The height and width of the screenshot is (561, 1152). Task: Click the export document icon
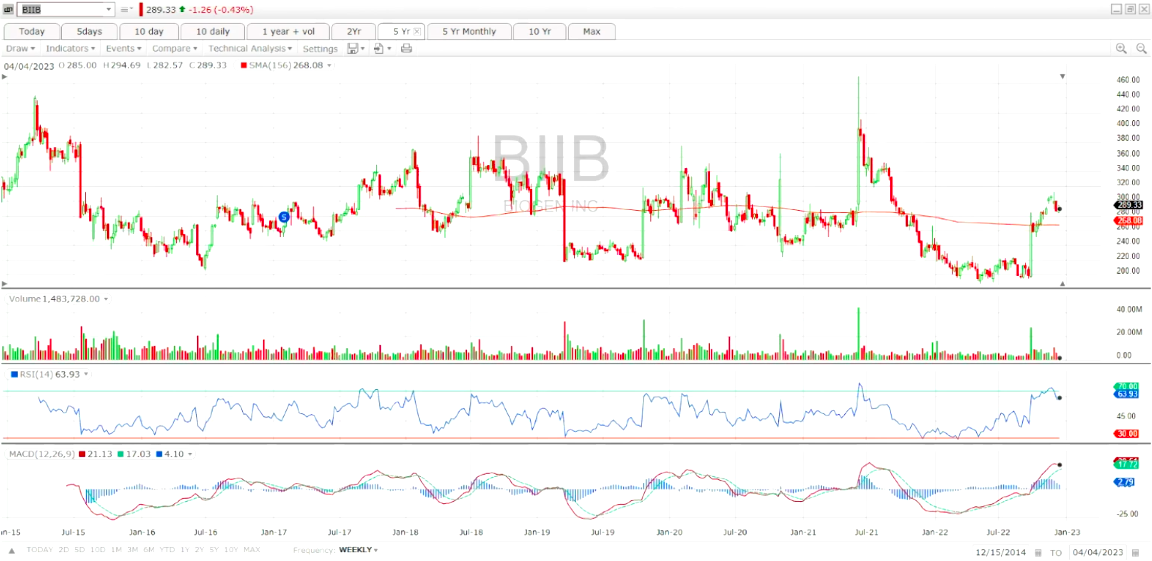pyautogui.click(x=378, y=48)
